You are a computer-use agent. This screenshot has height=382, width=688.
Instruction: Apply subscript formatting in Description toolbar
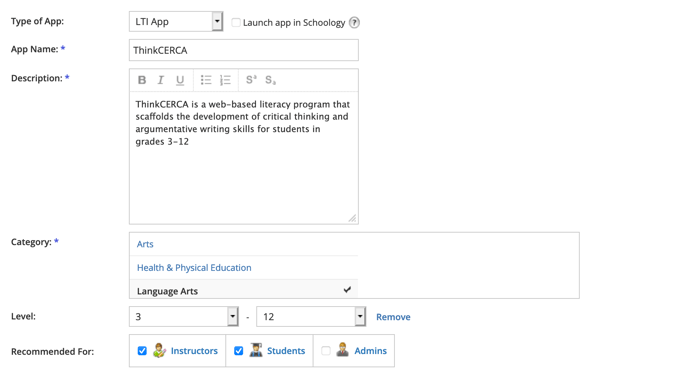[x=270, y=80]
